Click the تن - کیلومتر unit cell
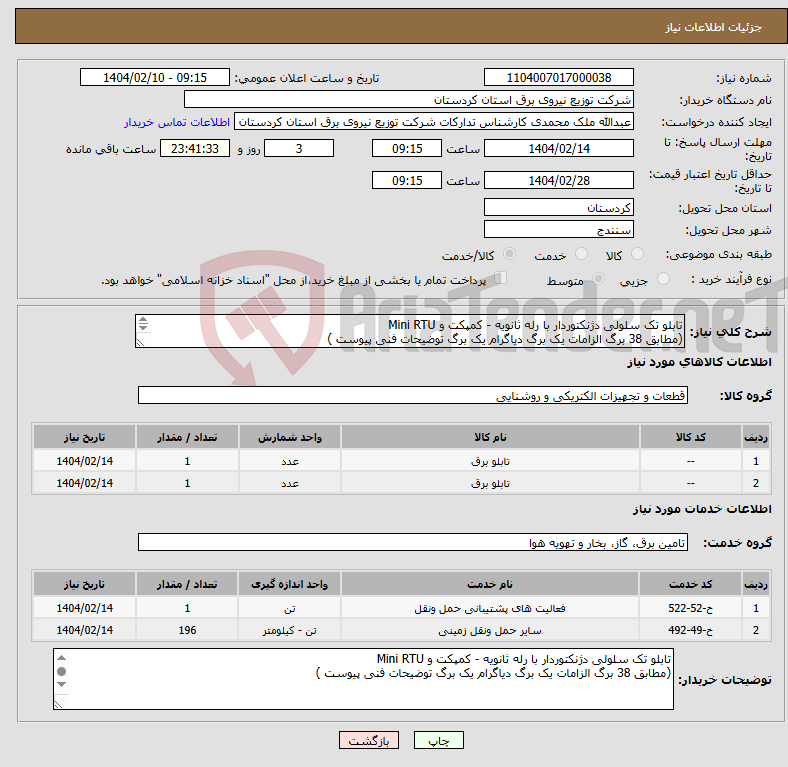 coord(289,630)
